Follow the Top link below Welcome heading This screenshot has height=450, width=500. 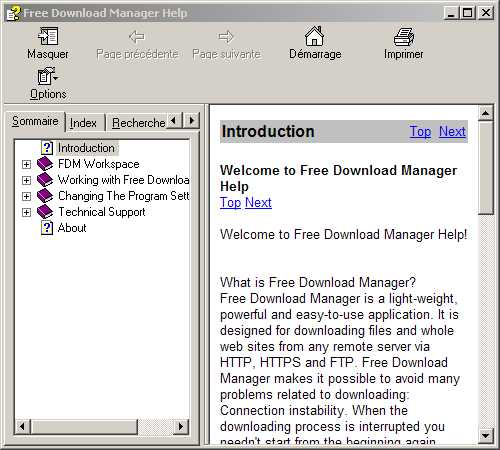point(230,203)
